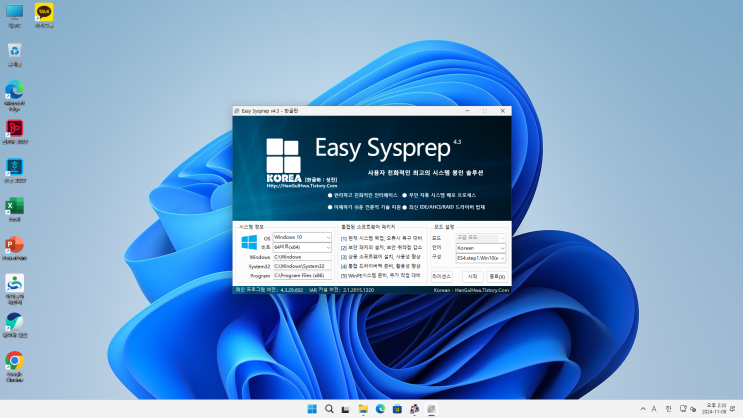Open Microsoft Store from the taskbar
Image resolution: width=743 pixels, height=418 pixels.
coord(397,409)
